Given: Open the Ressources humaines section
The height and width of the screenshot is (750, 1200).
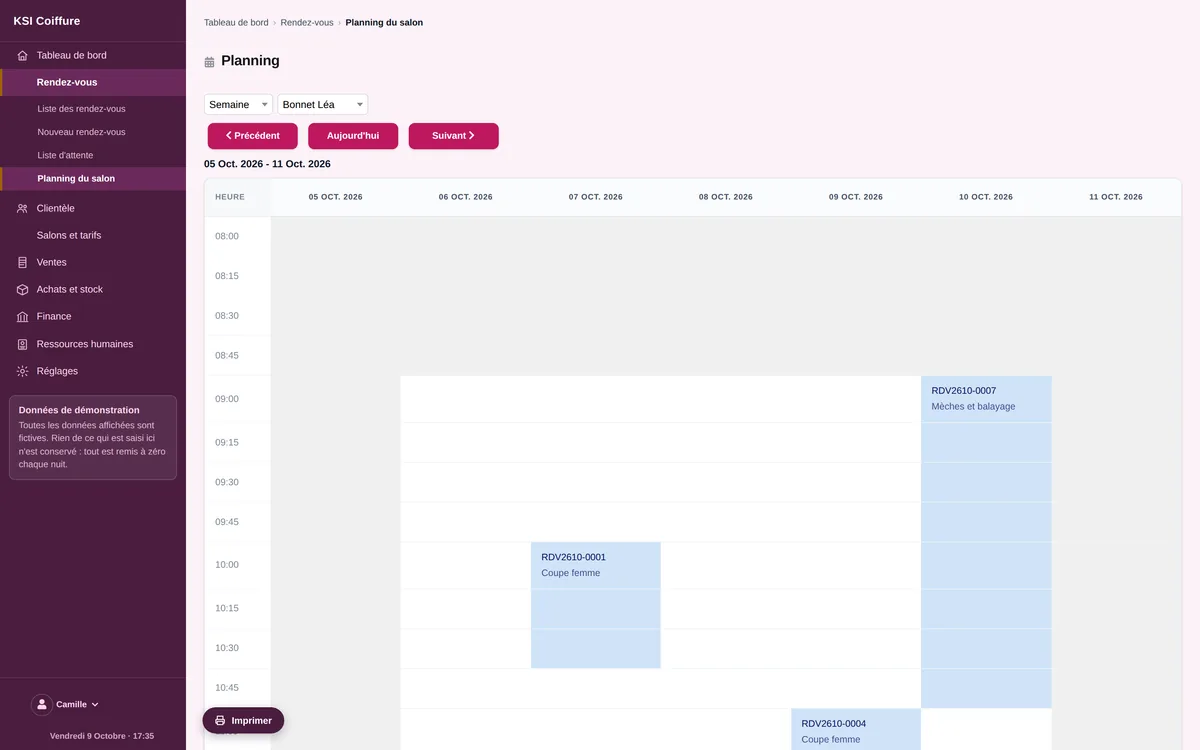Looking at the screenshot, I should (x=93, y=344).
